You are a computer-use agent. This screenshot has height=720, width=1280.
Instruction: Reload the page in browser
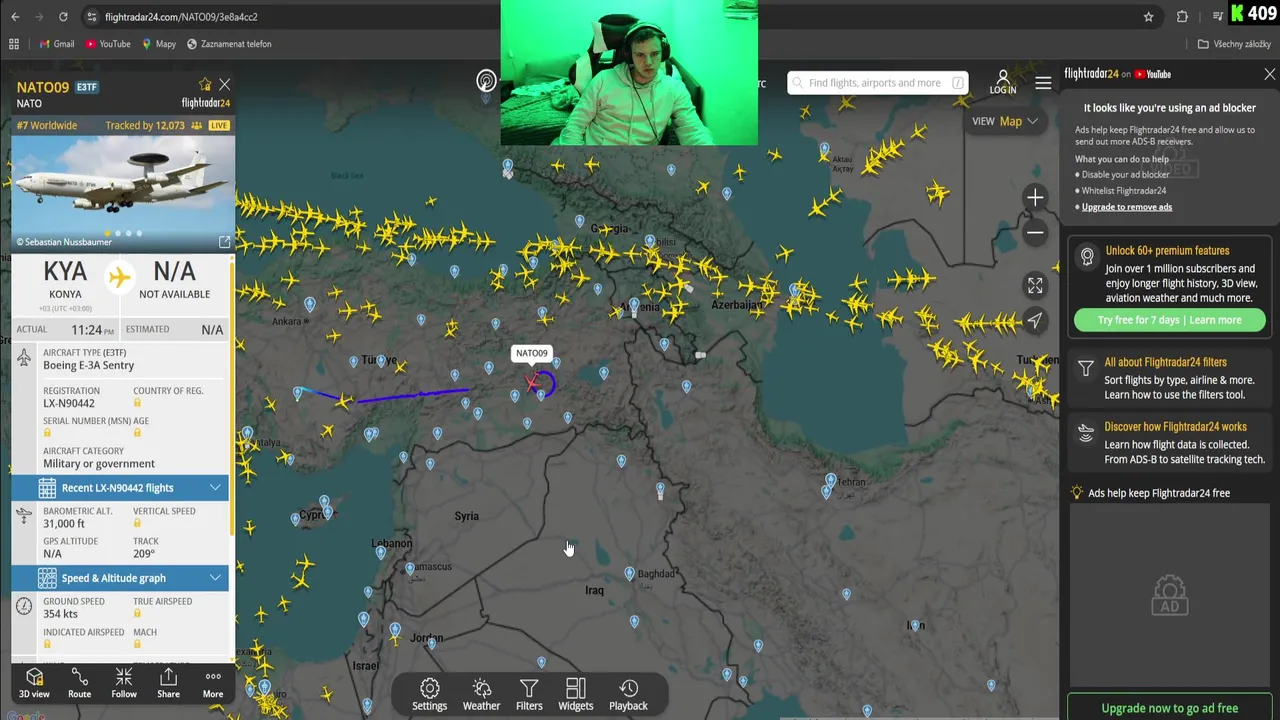(63, 17)
